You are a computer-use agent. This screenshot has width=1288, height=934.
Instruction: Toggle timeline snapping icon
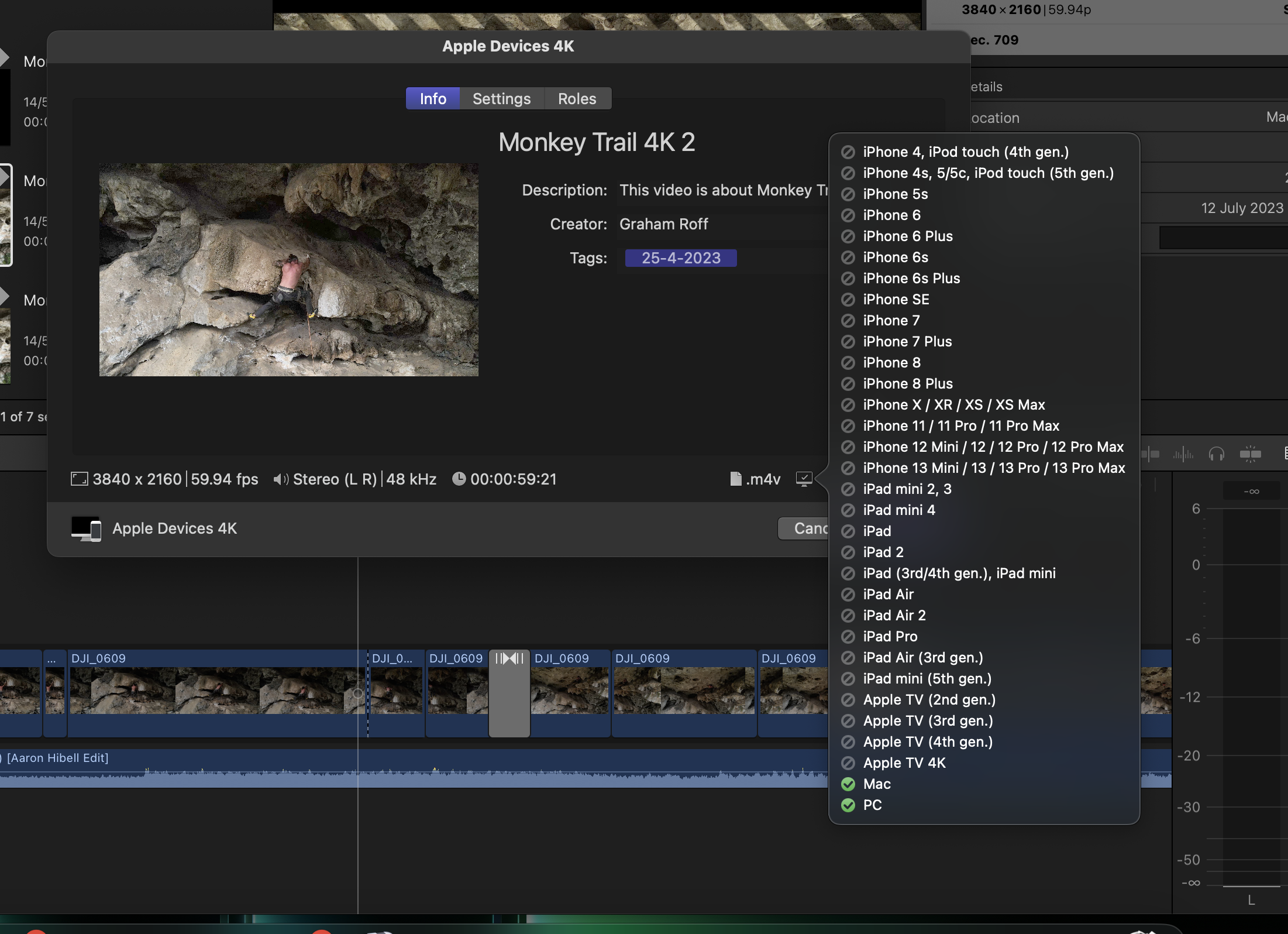click(1250, 454)
